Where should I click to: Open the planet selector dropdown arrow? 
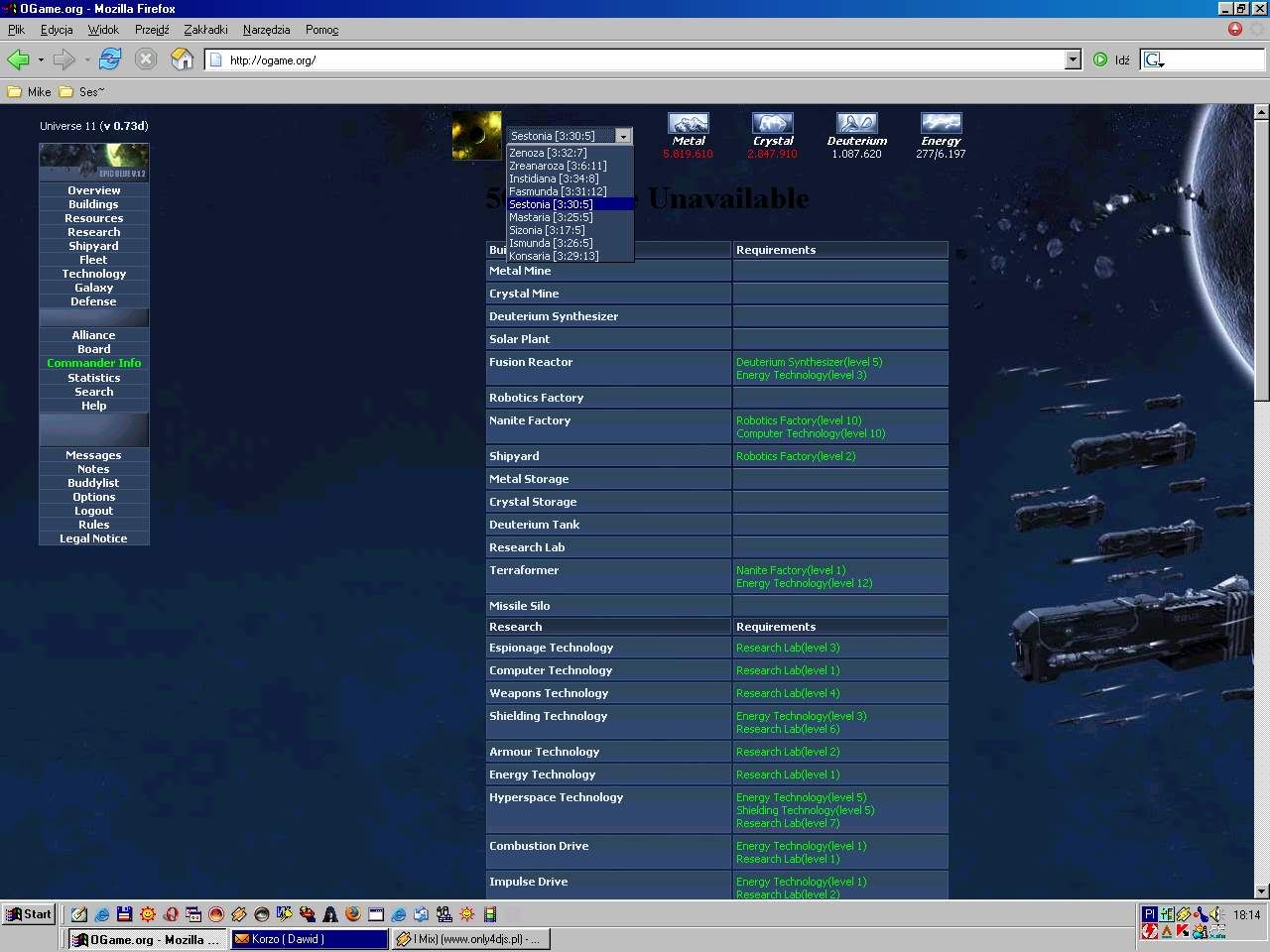pos(623,136)
